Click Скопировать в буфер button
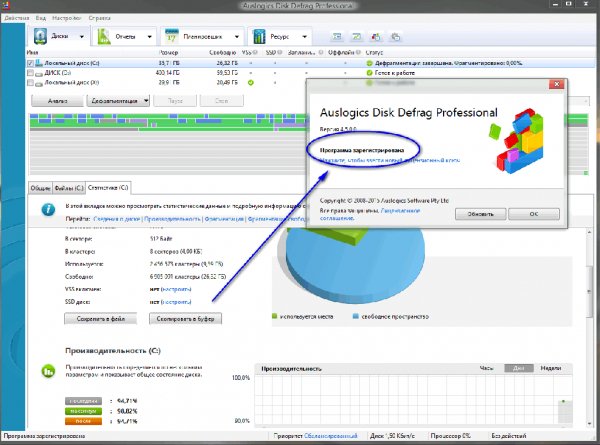600x445 pixels. 185,319
